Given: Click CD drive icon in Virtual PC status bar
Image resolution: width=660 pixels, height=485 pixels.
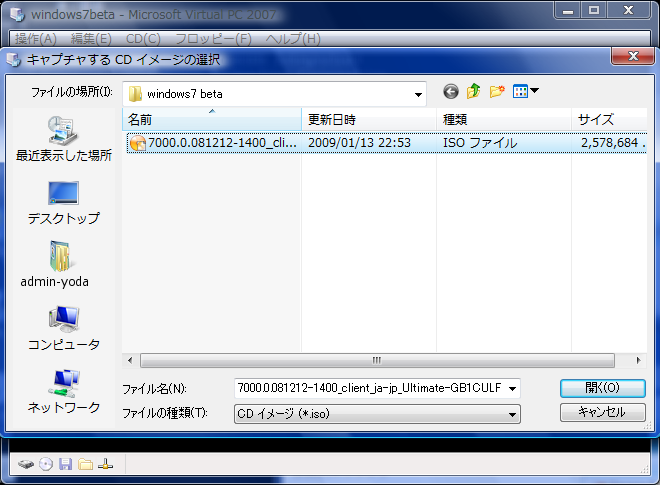Looking at the screenshot, I should pos(46,464).
